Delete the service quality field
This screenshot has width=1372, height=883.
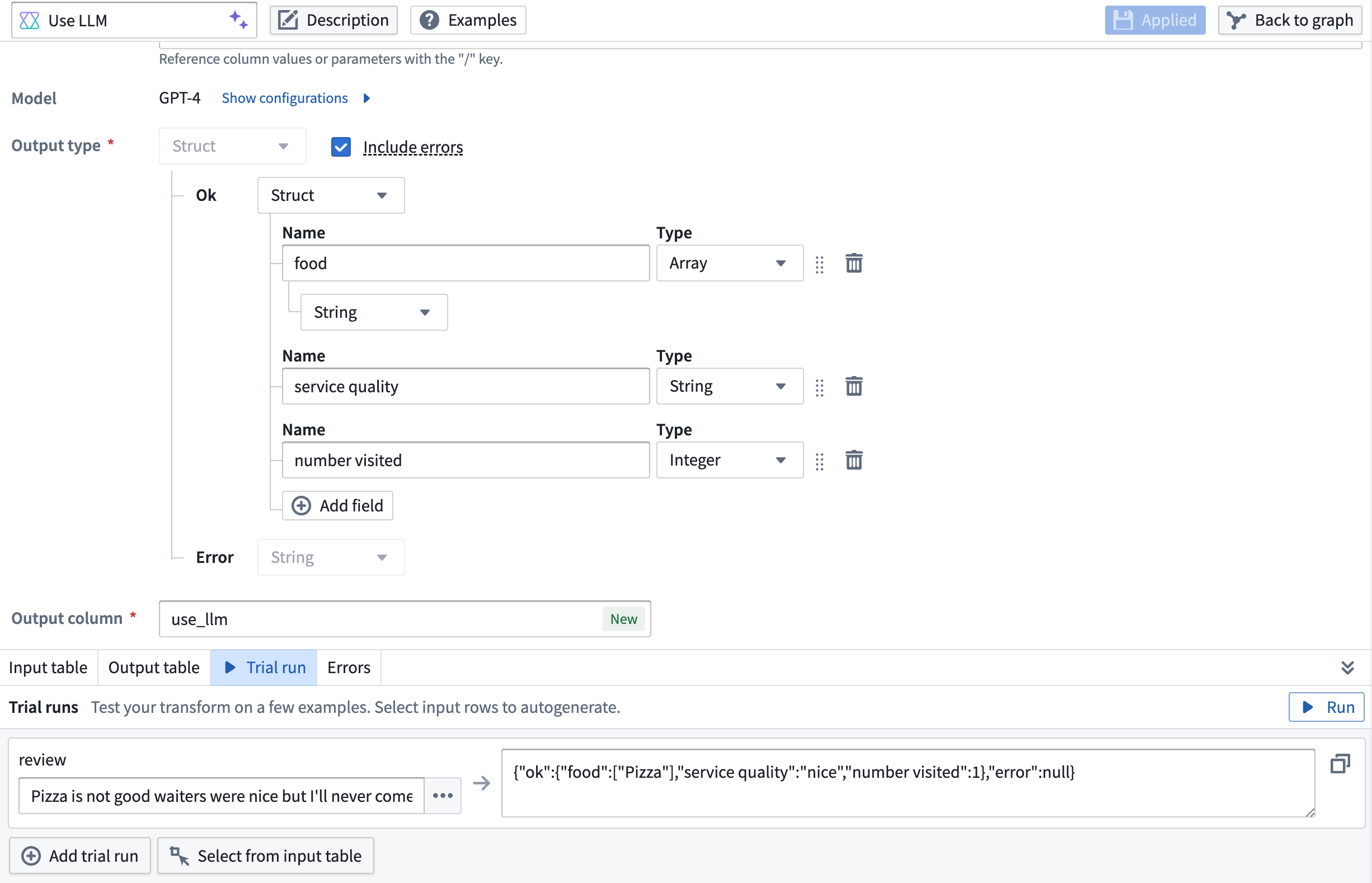click(x=854, y=386)
